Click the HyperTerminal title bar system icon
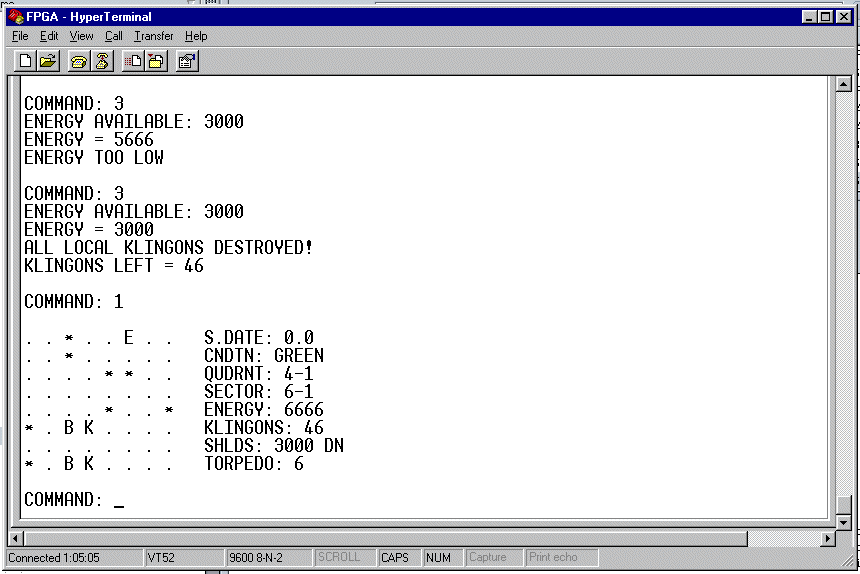Viewport: 860px width, 574px height. click(x=15, y=17)
